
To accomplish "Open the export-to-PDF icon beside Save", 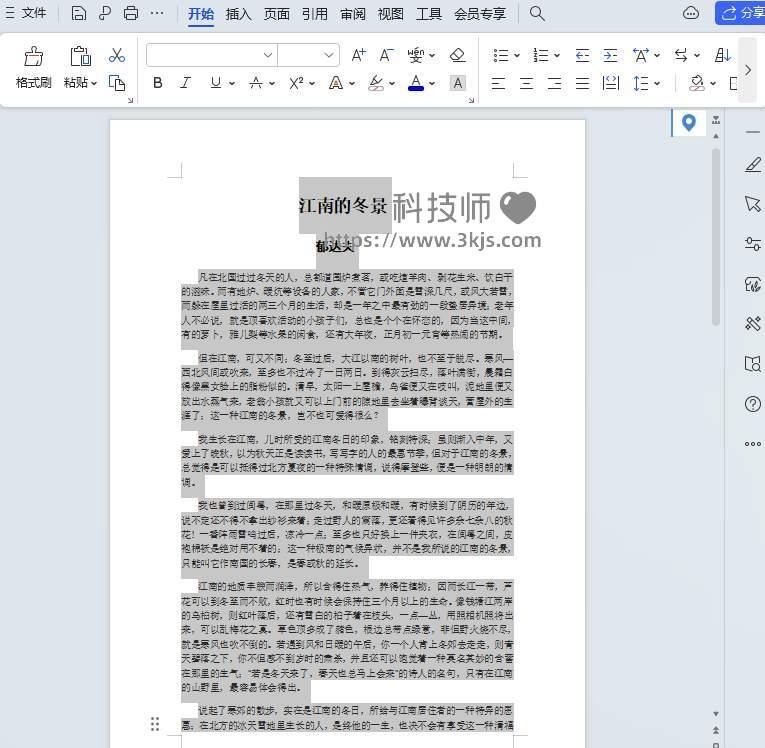I will [104, 13].
